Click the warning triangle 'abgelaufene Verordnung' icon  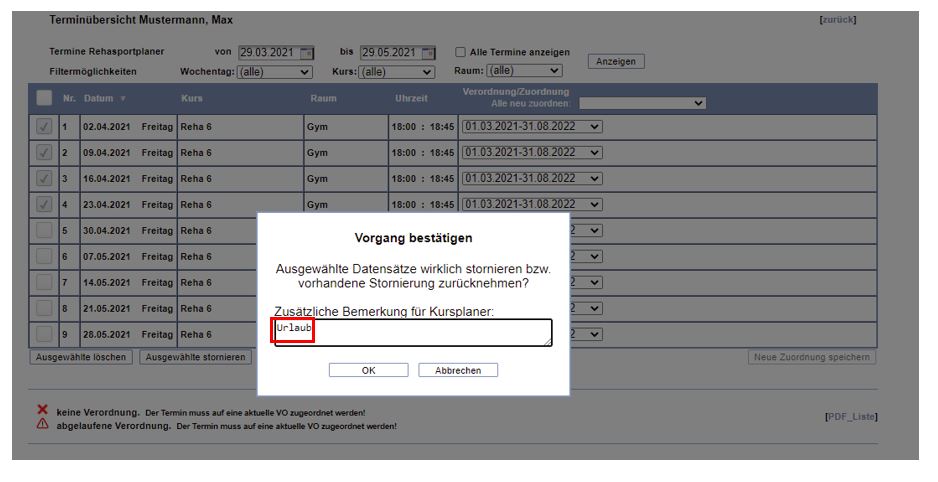click(42, 424)
